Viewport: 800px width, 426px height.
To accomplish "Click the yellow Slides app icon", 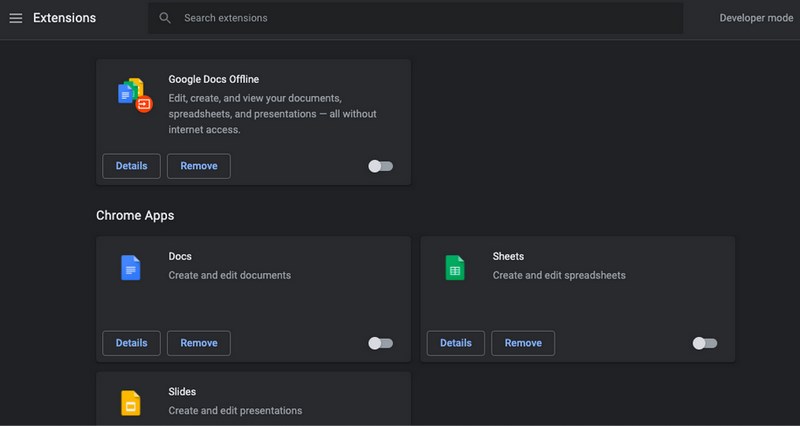I will coord(131,403).
